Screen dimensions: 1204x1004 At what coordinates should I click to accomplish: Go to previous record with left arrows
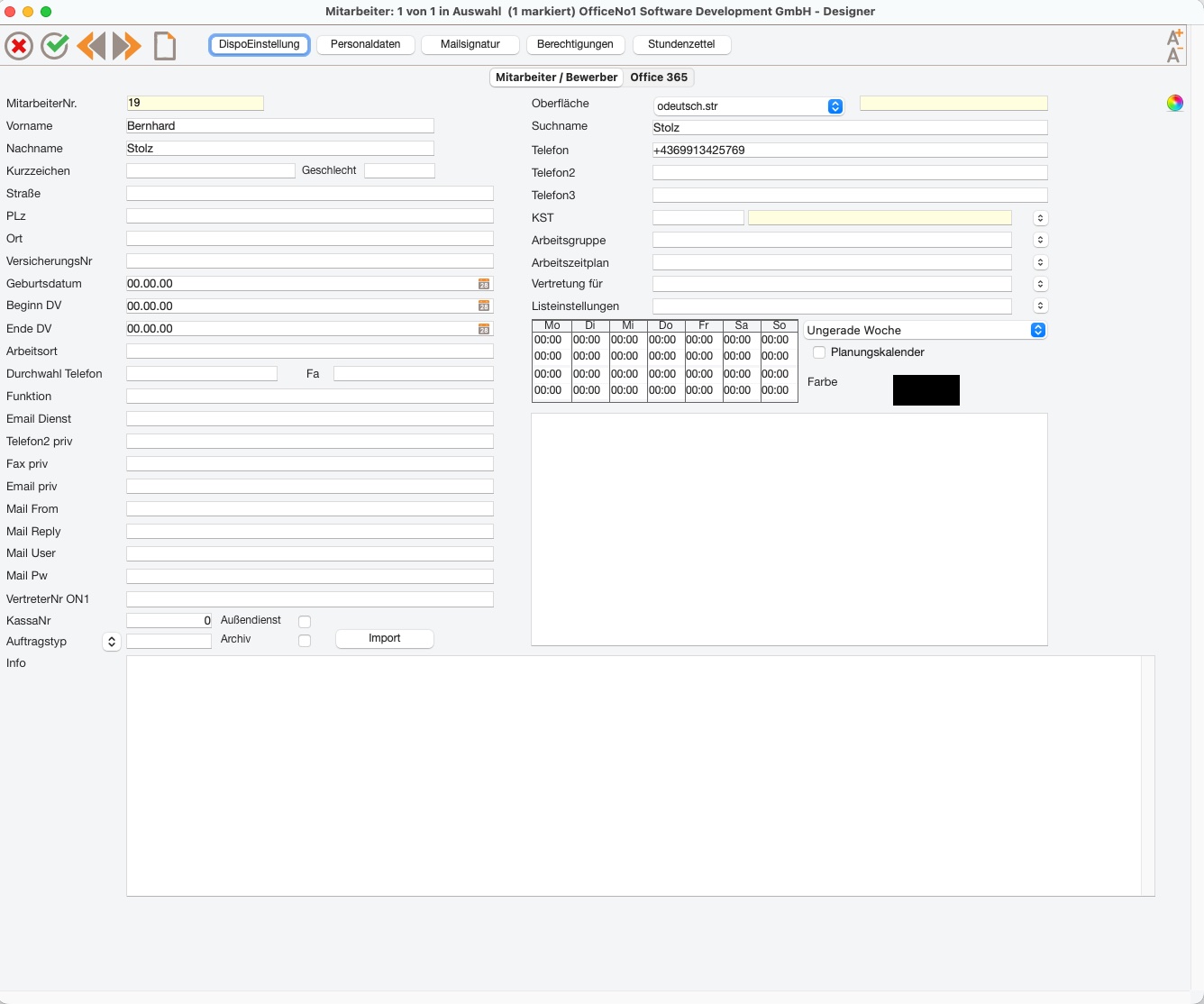pos(91,45)
